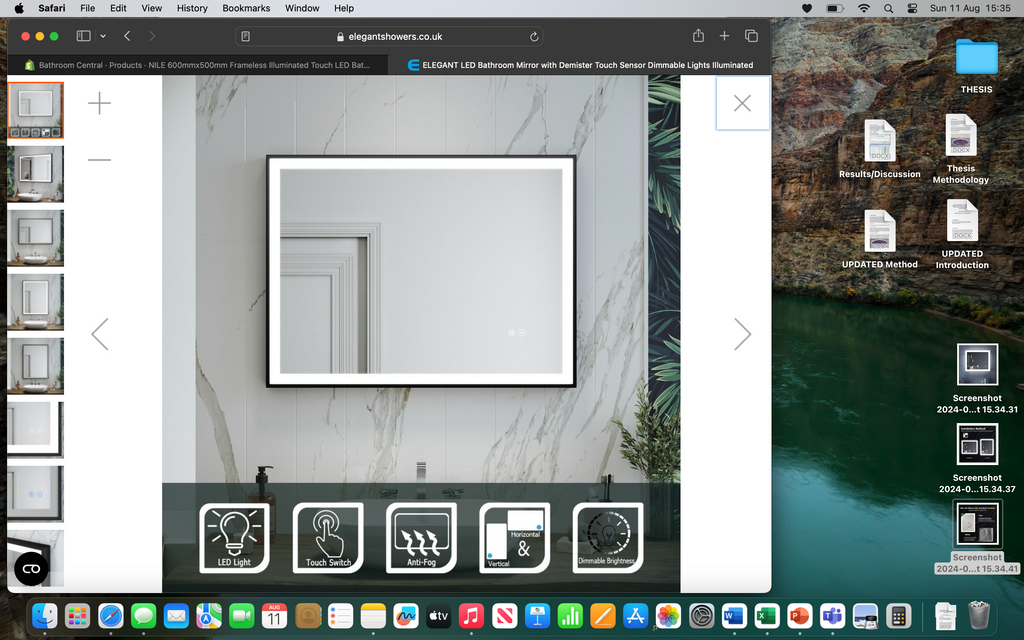The height and width of the screenshot is (640, 1024).
Task: Zoom out with the minus icon
Action: click(99, 160)
